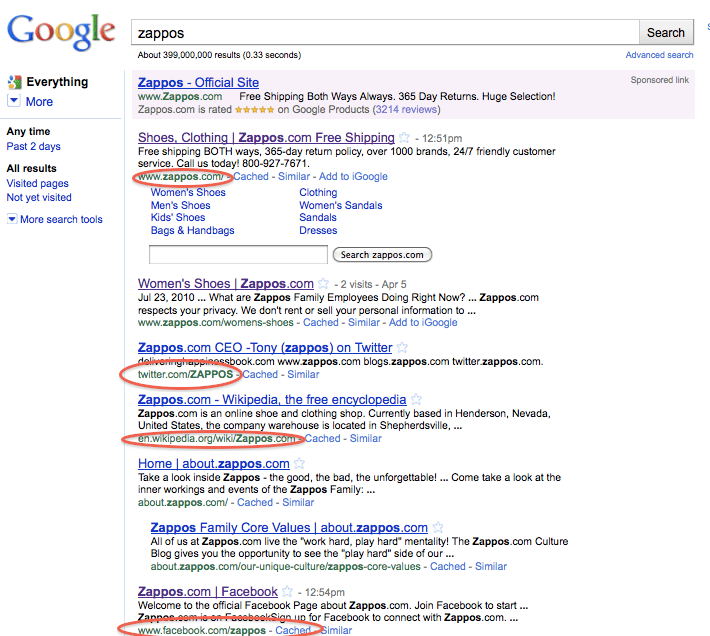Expand the More search categories list
Viewport: 710px width, 636px height.
[39, 101]
